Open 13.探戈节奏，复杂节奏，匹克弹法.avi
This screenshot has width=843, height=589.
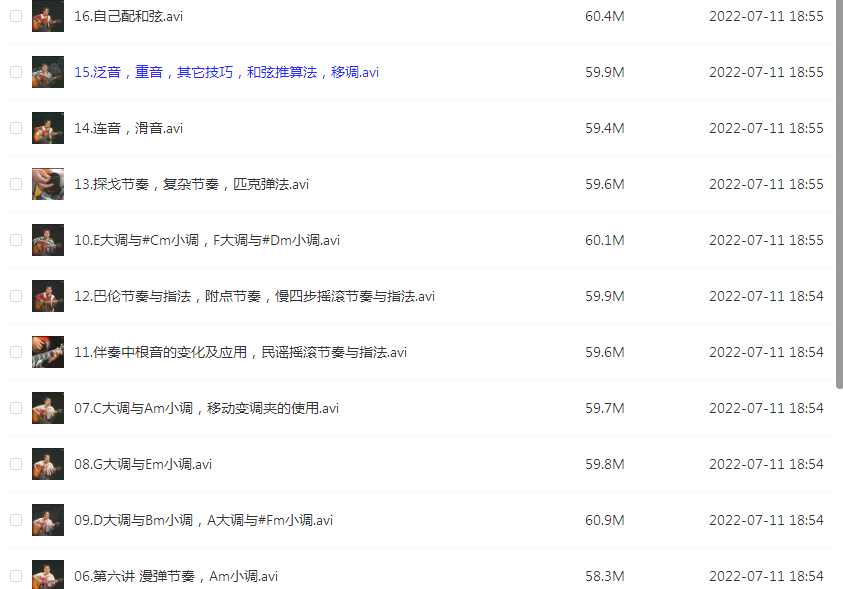(191, 184)
